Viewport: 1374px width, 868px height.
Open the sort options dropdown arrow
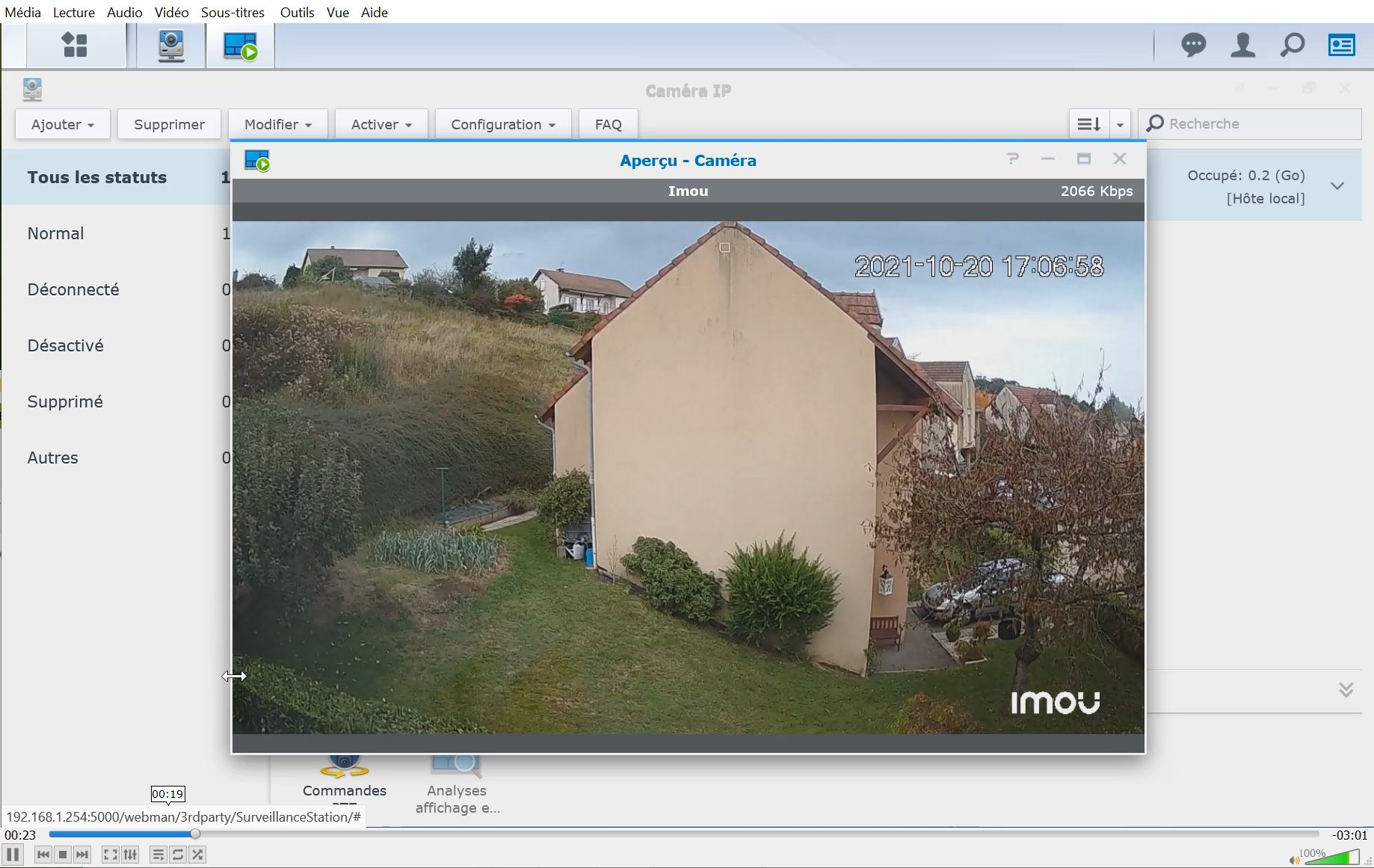click(x=1120, y=124)
